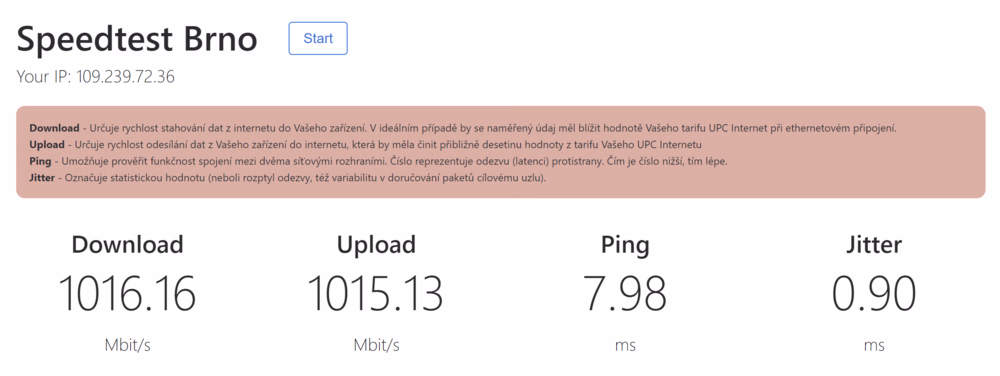The height and width of the screenshot is (376, 1000).
Task: Click the Jitter heading label
Action: pos(874,244)
